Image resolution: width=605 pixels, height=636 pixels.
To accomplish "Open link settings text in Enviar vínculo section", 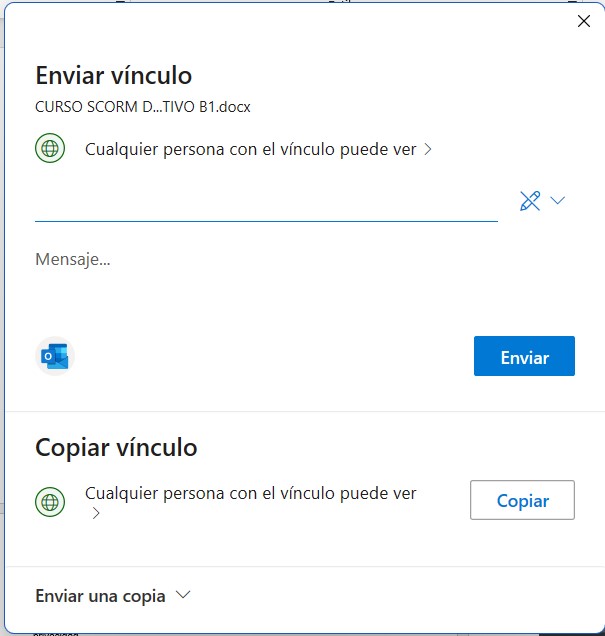I will [250, 150].
